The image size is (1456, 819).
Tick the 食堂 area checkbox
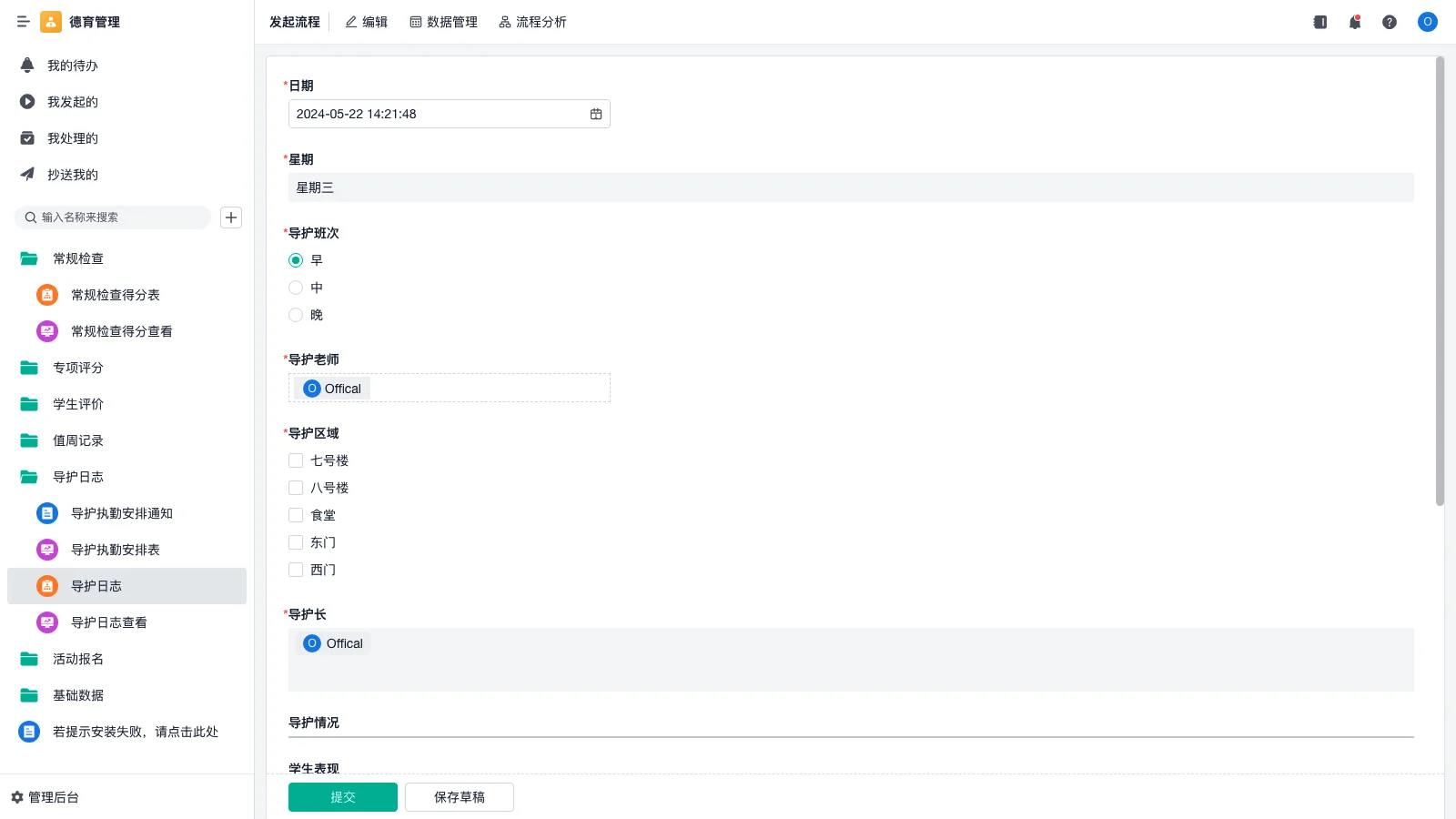pos(296,515)
